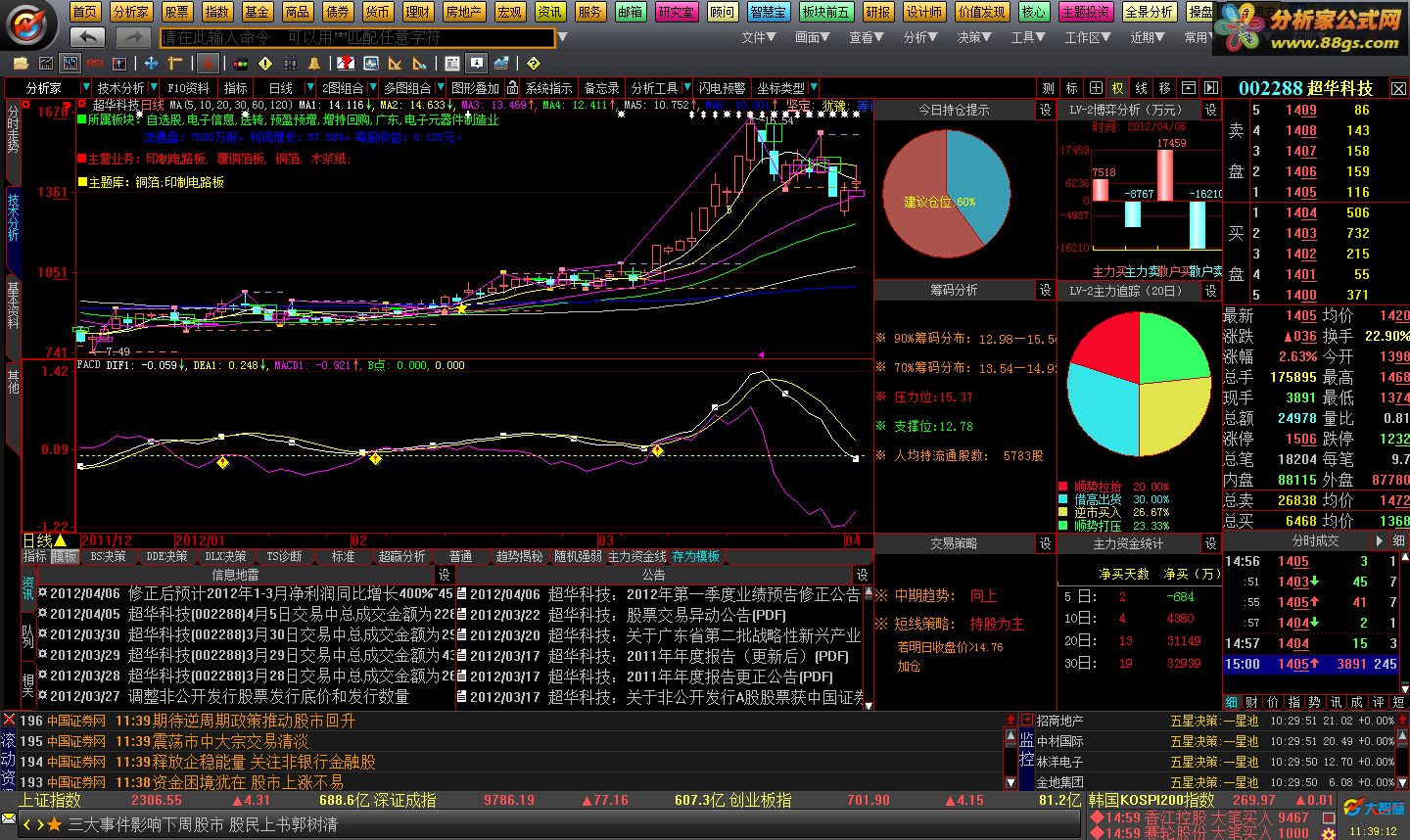
Task: Click the 移 icon in chart header
Action: (1164, 88)
